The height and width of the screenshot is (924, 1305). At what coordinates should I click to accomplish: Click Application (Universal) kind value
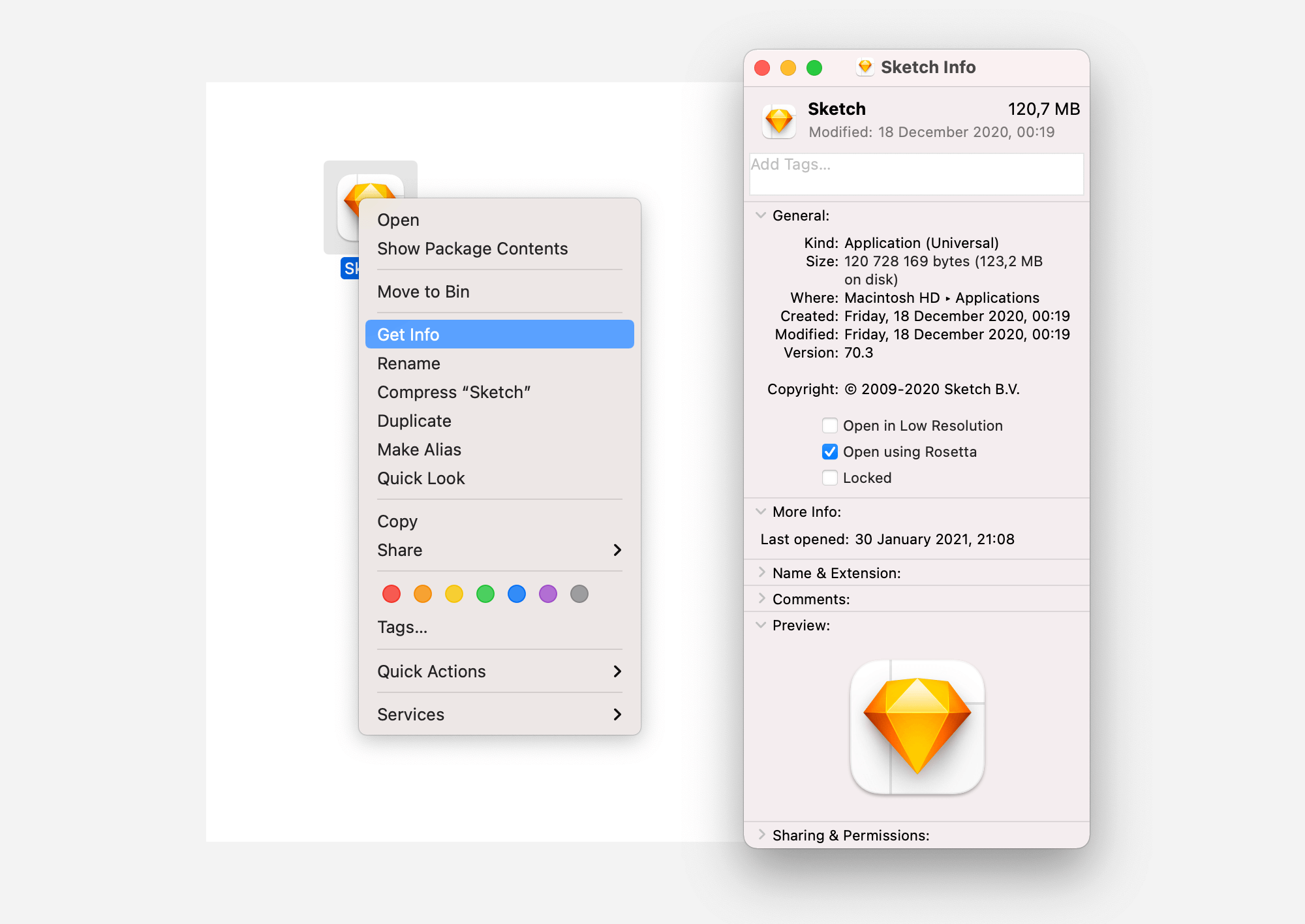click(921, 243)
